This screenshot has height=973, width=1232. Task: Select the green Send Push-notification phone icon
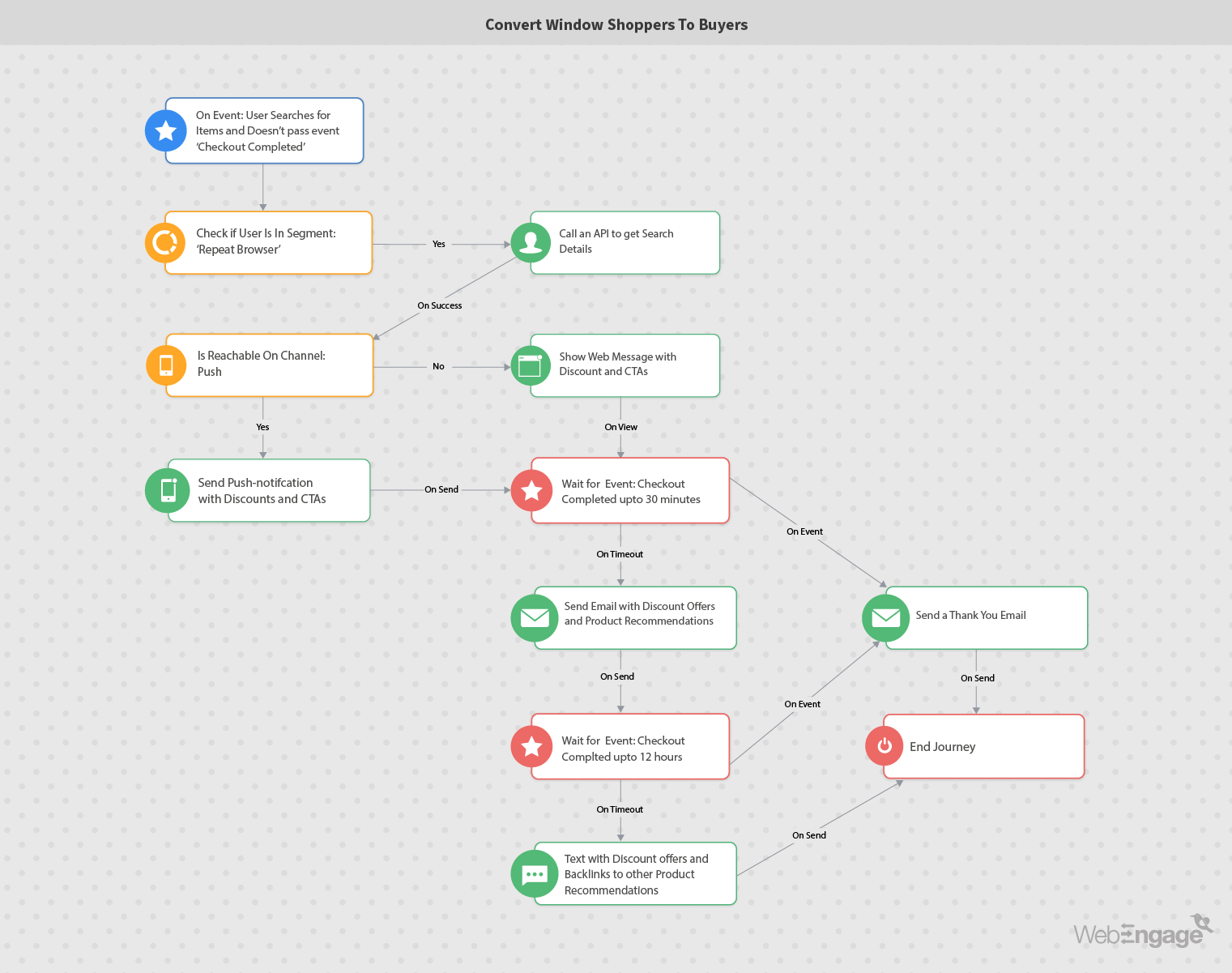(x=168, y=490)
